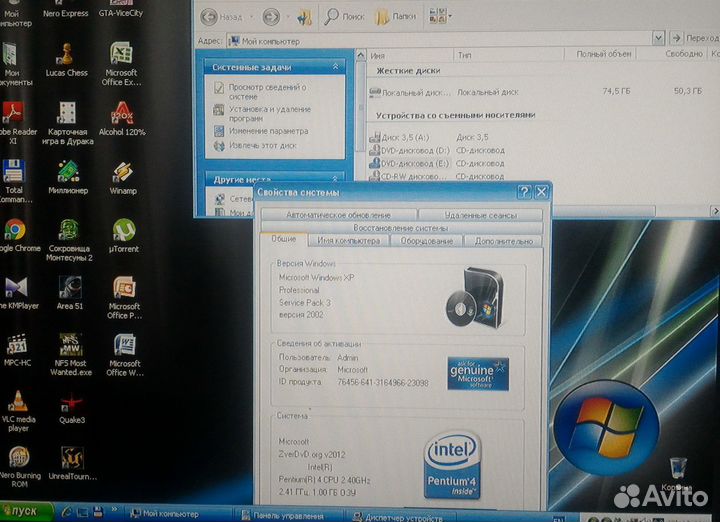Open the Nero Express desktop shortcut

(x=66, y=9)
